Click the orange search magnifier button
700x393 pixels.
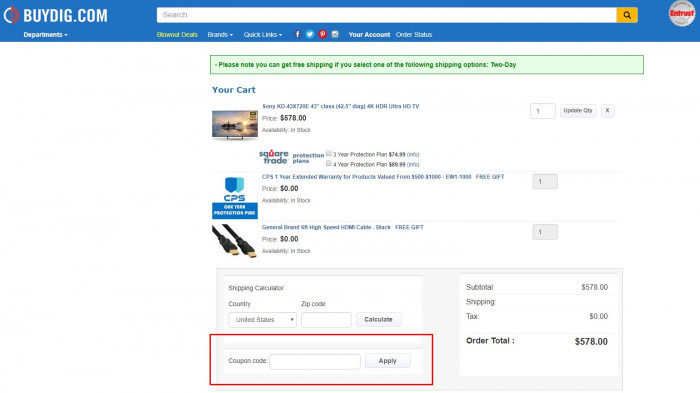click(627, 15)
